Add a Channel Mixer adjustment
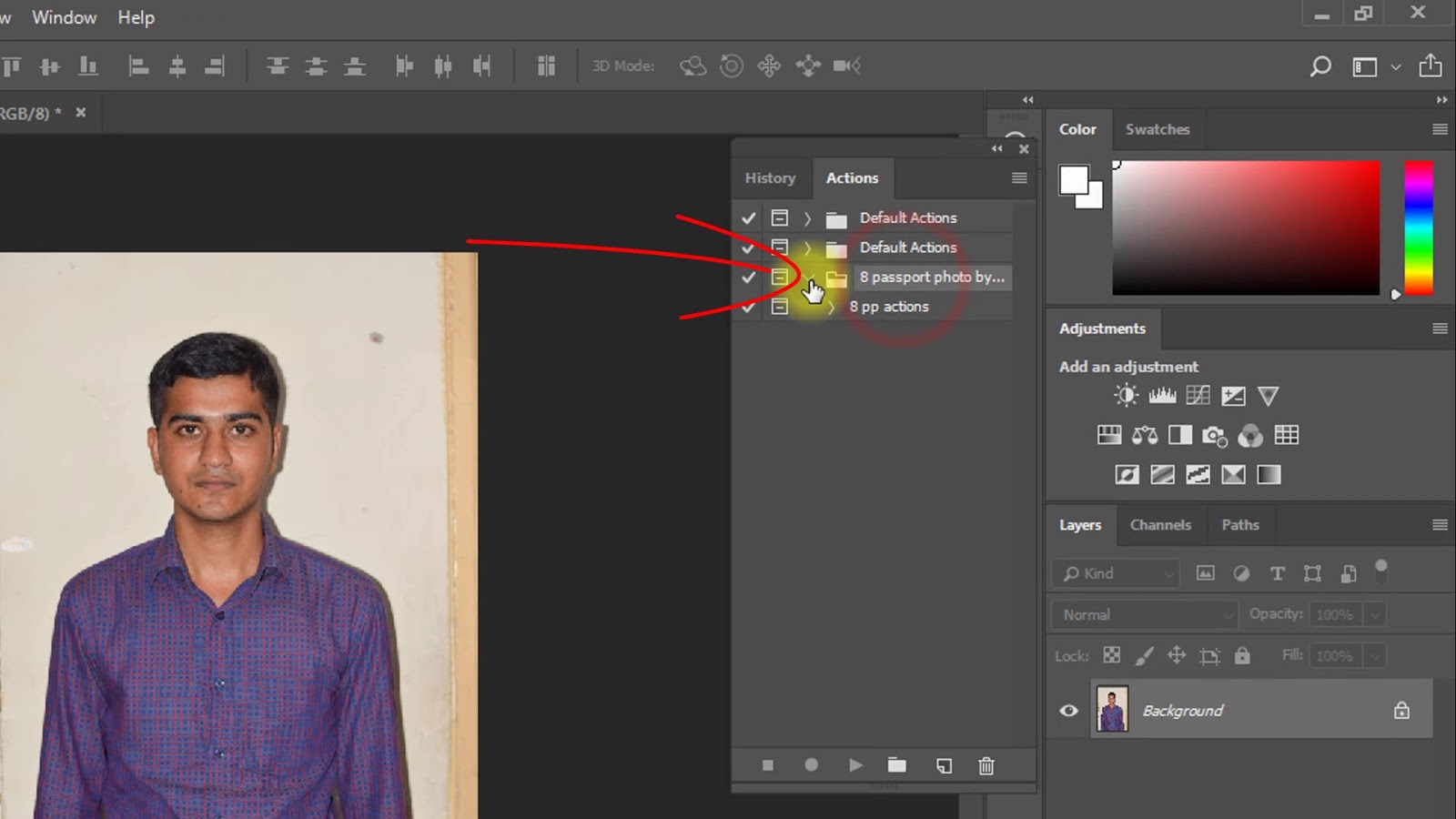The height and width of the screenshot is (819, 1456). pos(1250,436)
